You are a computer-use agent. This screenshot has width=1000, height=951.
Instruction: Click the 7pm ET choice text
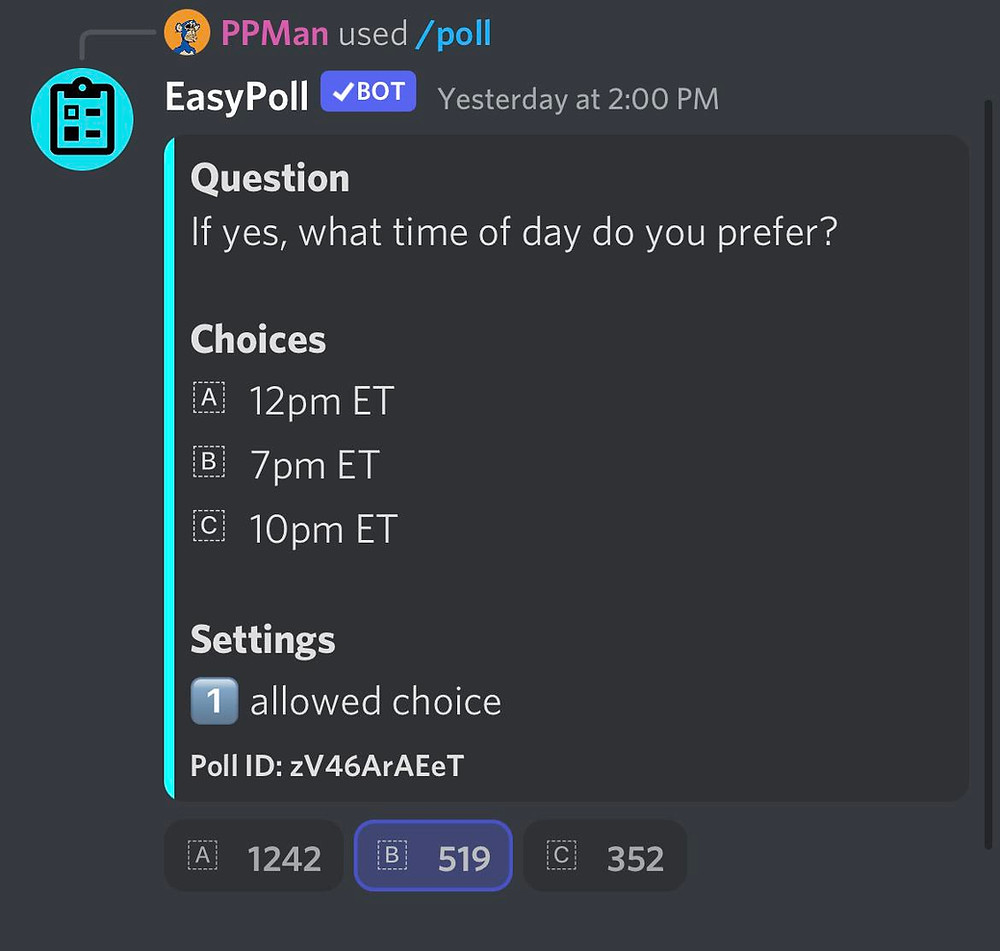(315, 465)
